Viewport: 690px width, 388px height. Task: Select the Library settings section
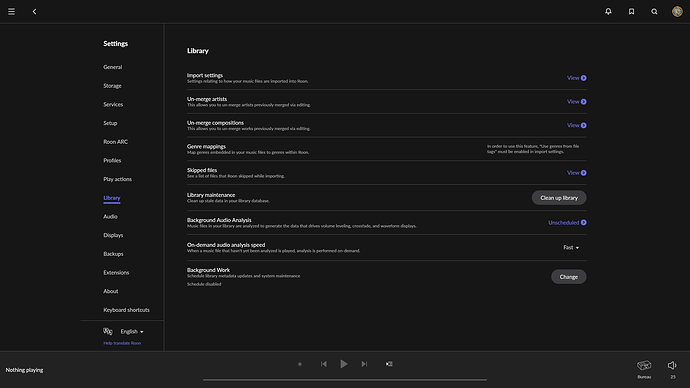pyautogui.click(x=112, y=198)
